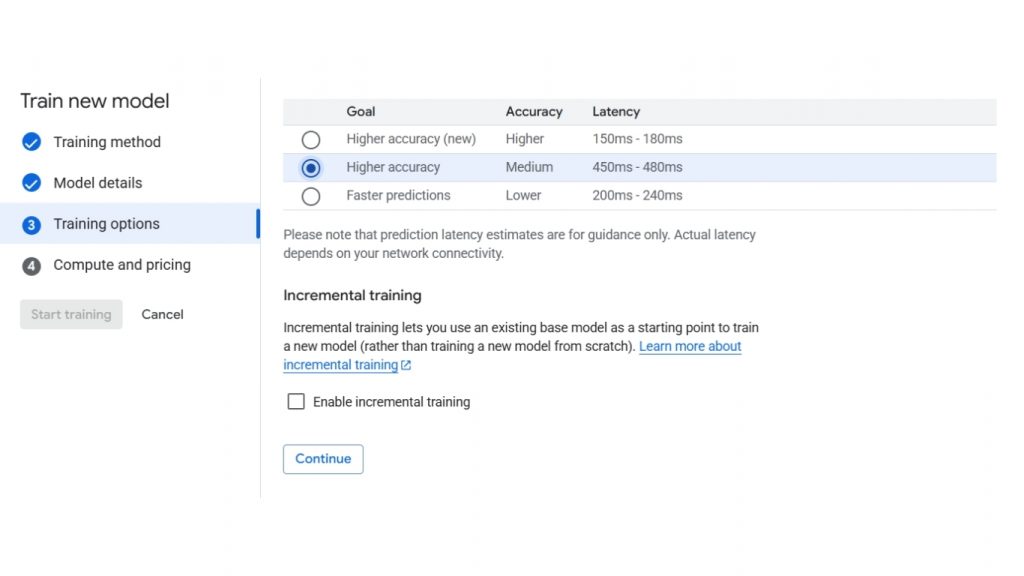
Task: Choose the Faster predictions radio option
Action: tap(311, 196)
